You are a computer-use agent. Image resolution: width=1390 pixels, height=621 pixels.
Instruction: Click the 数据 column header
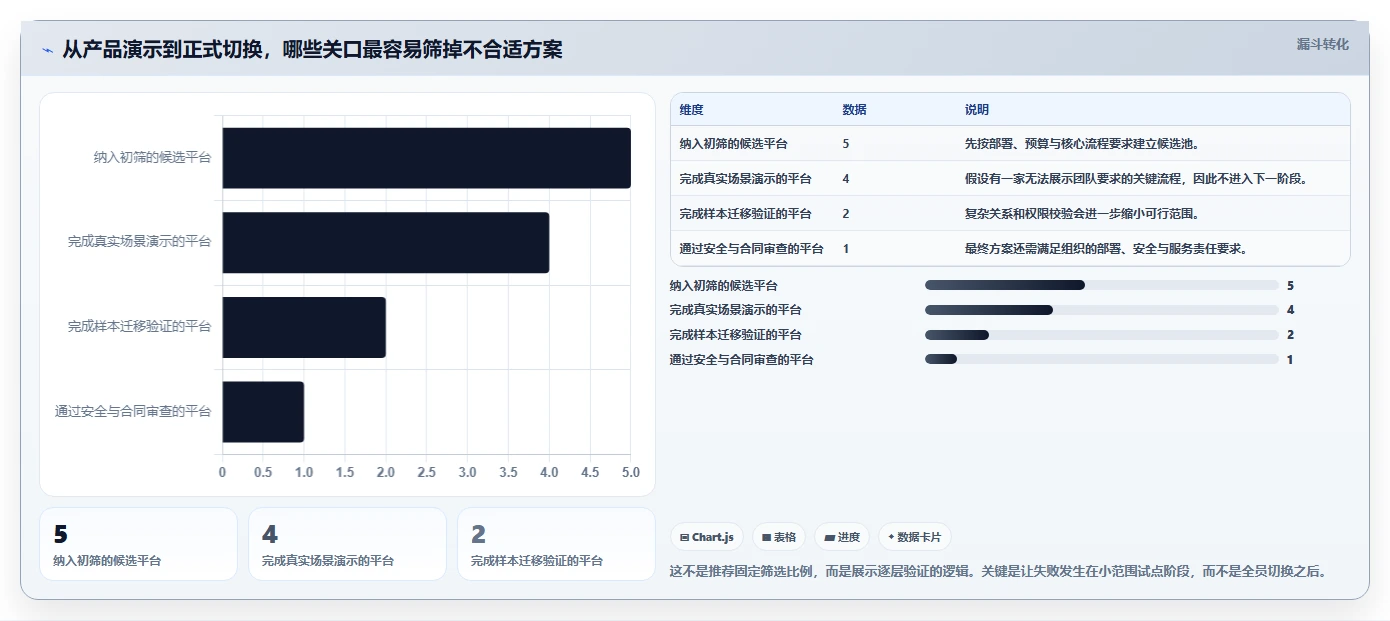(855, 110)
